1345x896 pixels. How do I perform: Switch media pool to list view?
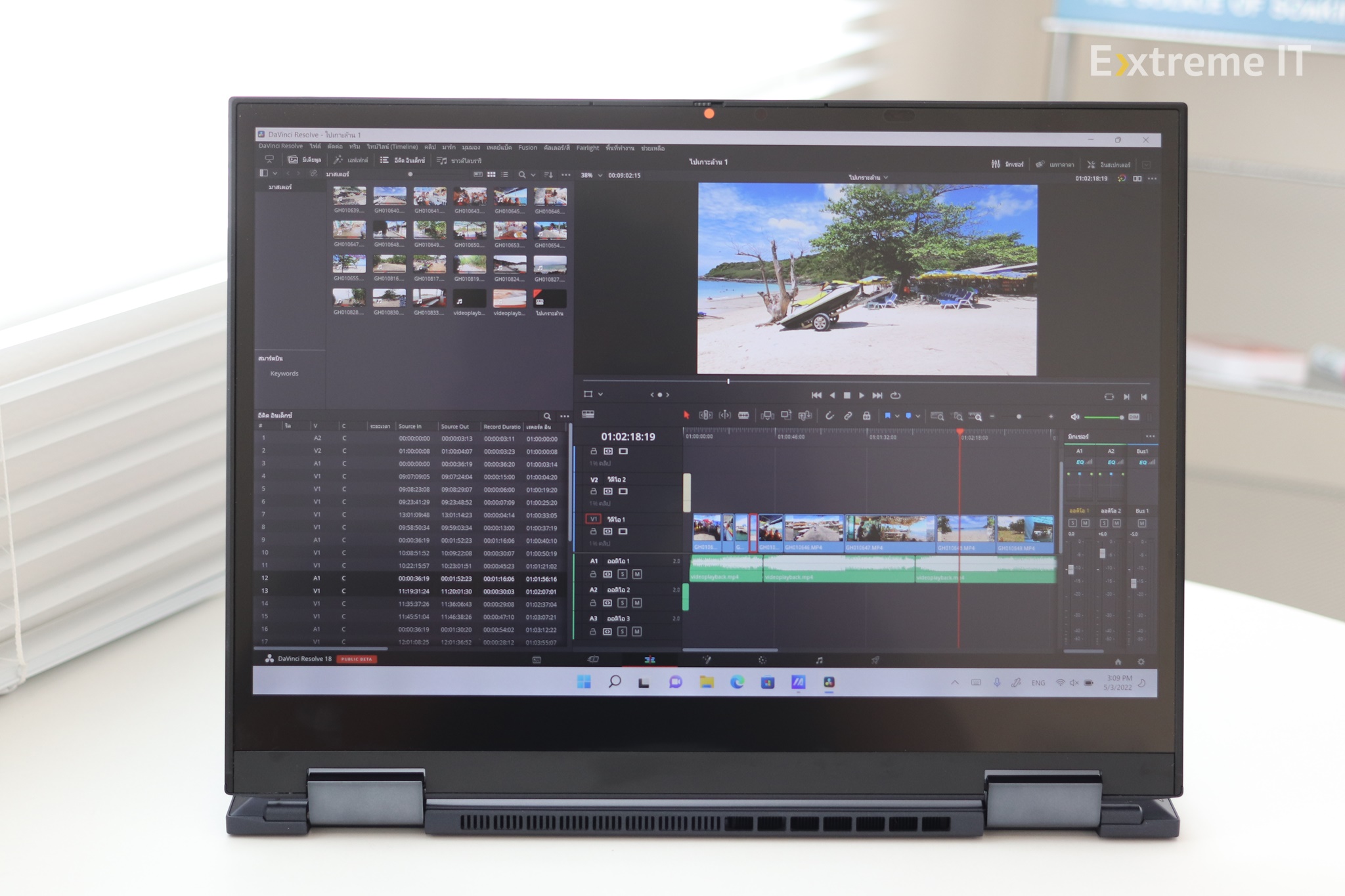[504, 175]
